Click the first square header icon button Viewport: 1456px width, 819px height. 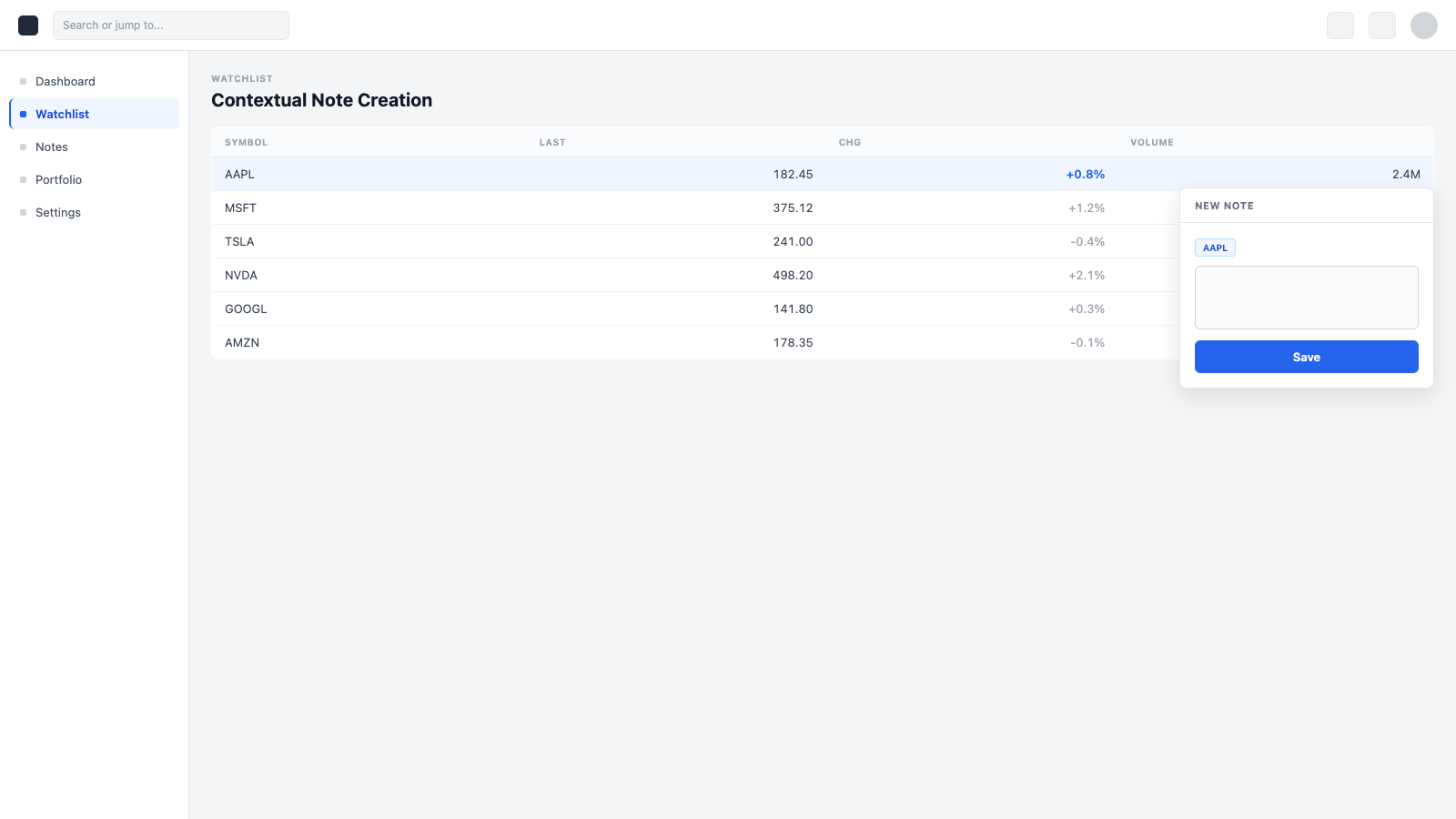coord(1340,25)
